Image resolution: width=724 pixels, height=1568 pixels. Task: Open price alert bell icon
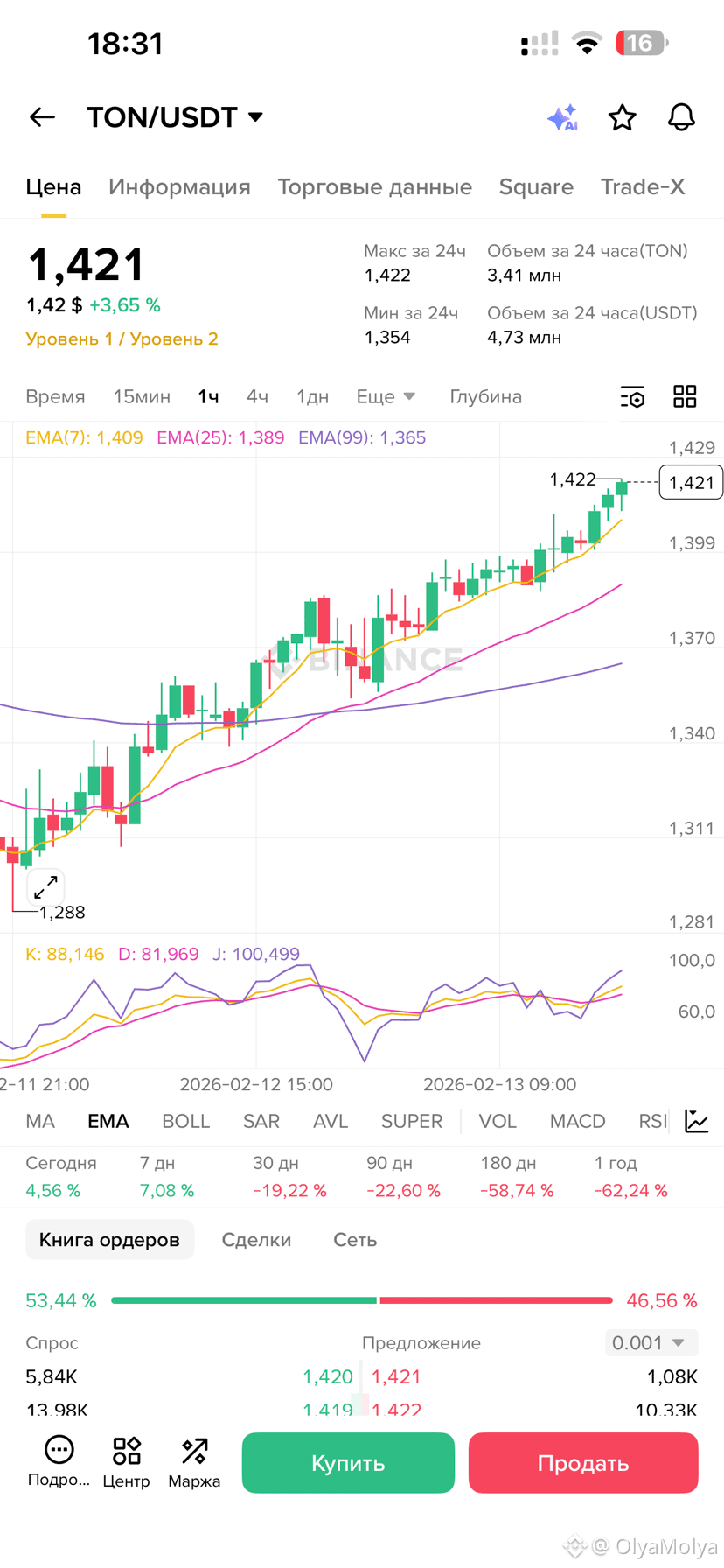(x=682, y=117)
